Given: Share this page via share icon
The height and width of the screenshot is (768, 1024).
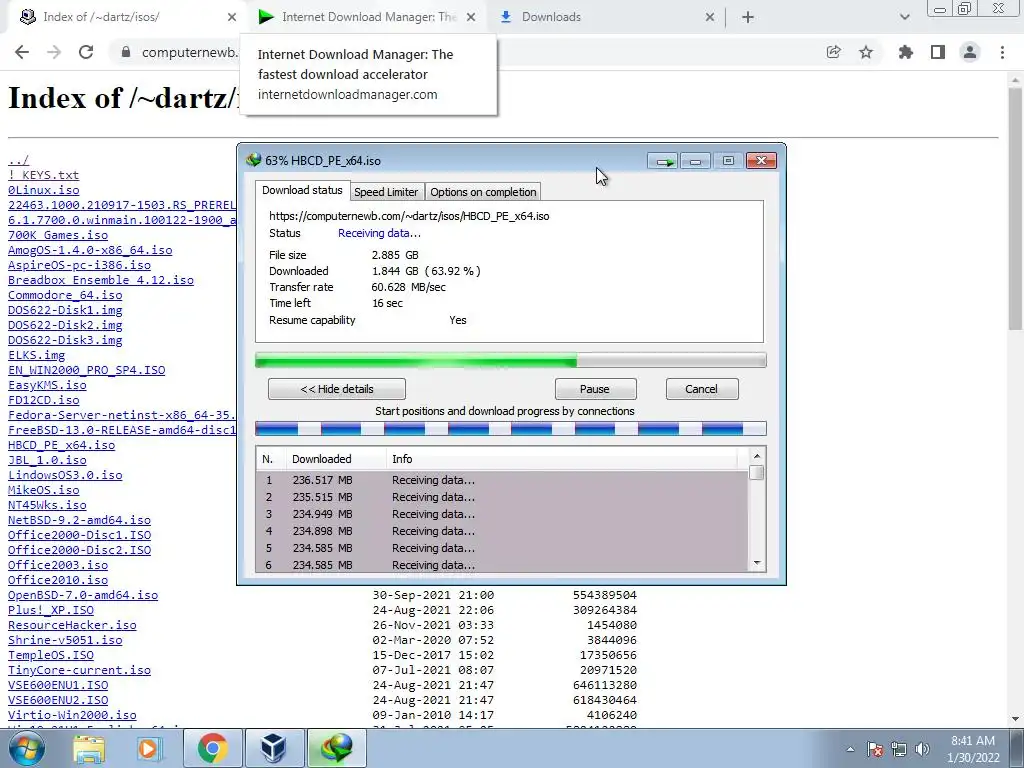Looking at the screenshot, I should coord(833,52).
